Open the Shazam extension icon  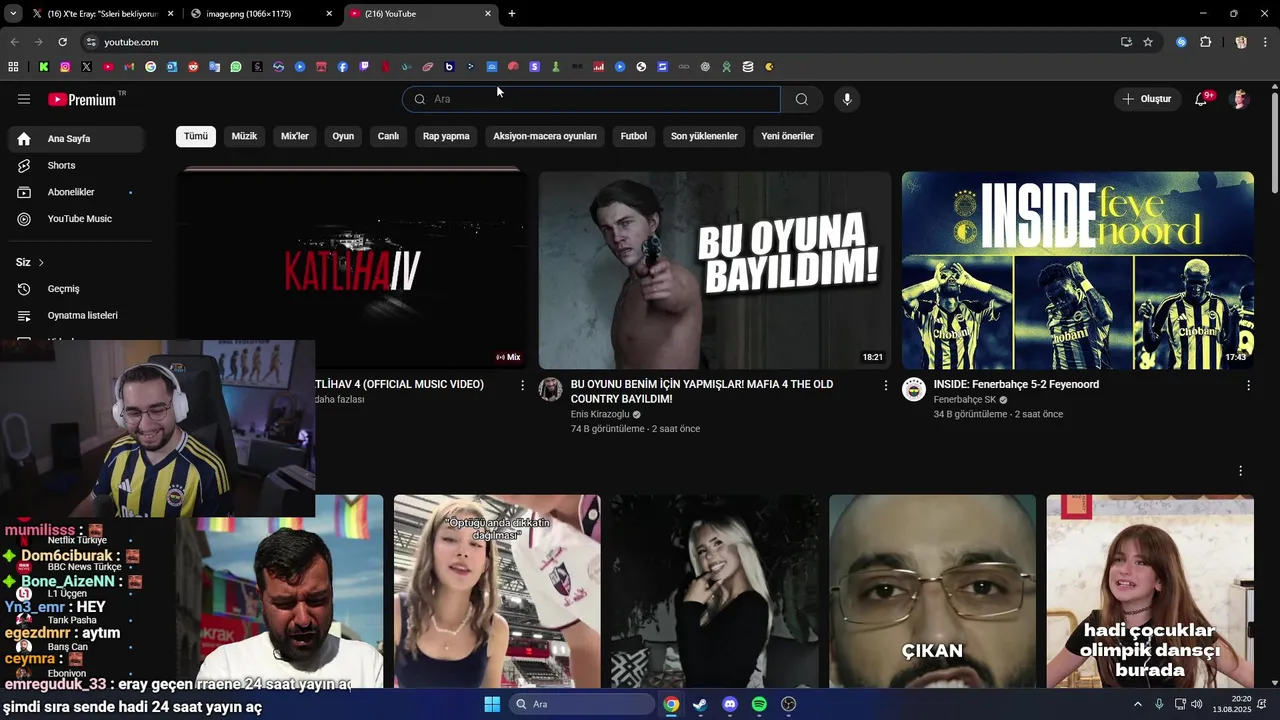(x=1181, y=42)
